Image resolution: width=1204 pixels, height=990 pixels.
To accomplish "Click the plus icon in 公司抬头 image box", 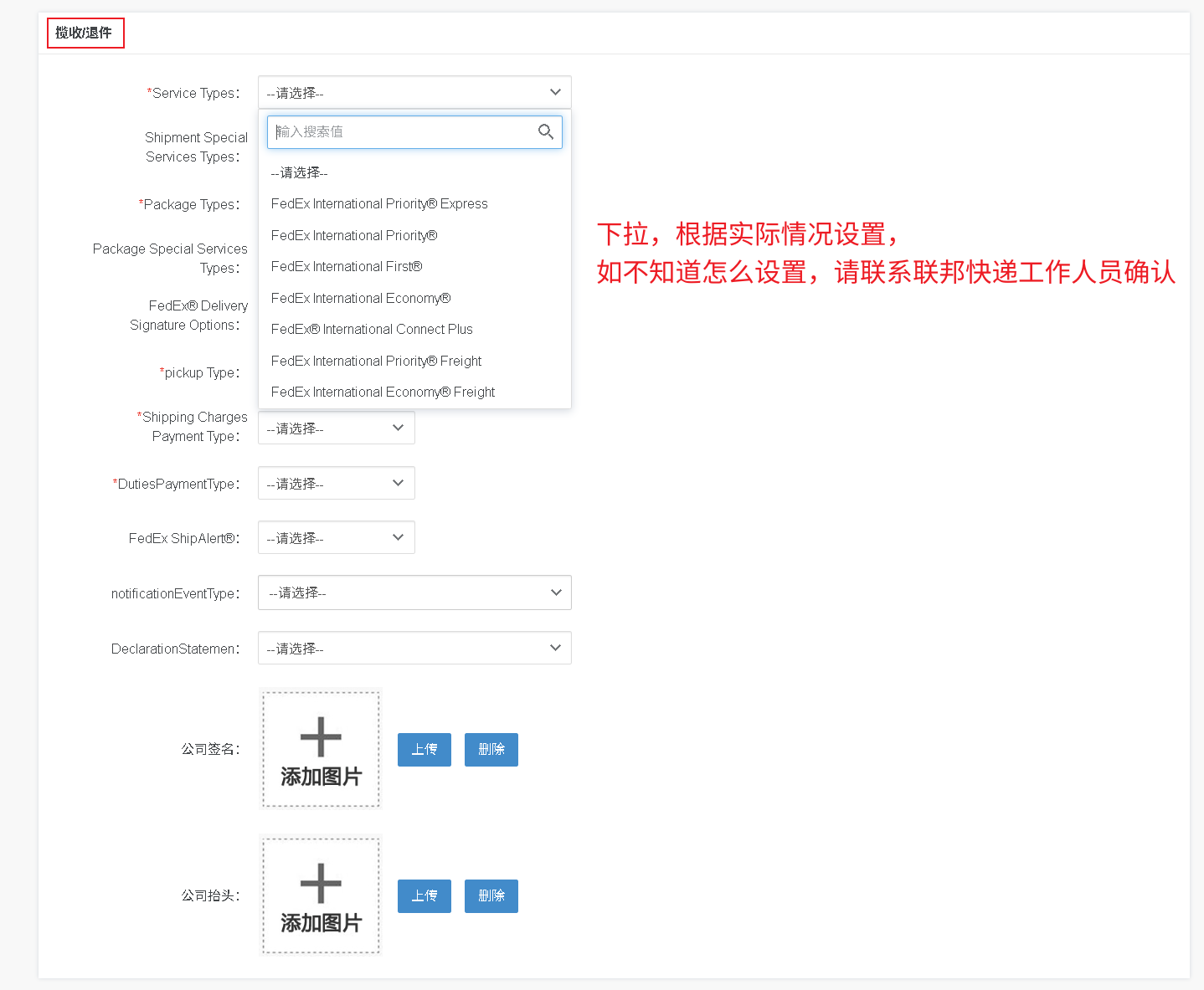I will (321, 884).
